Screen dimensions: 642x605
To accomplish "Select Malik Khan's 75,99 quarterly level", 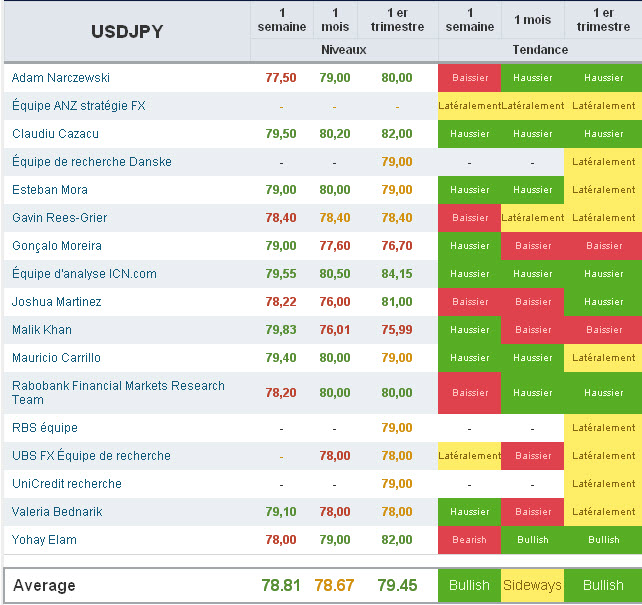I will pos(397,330).
